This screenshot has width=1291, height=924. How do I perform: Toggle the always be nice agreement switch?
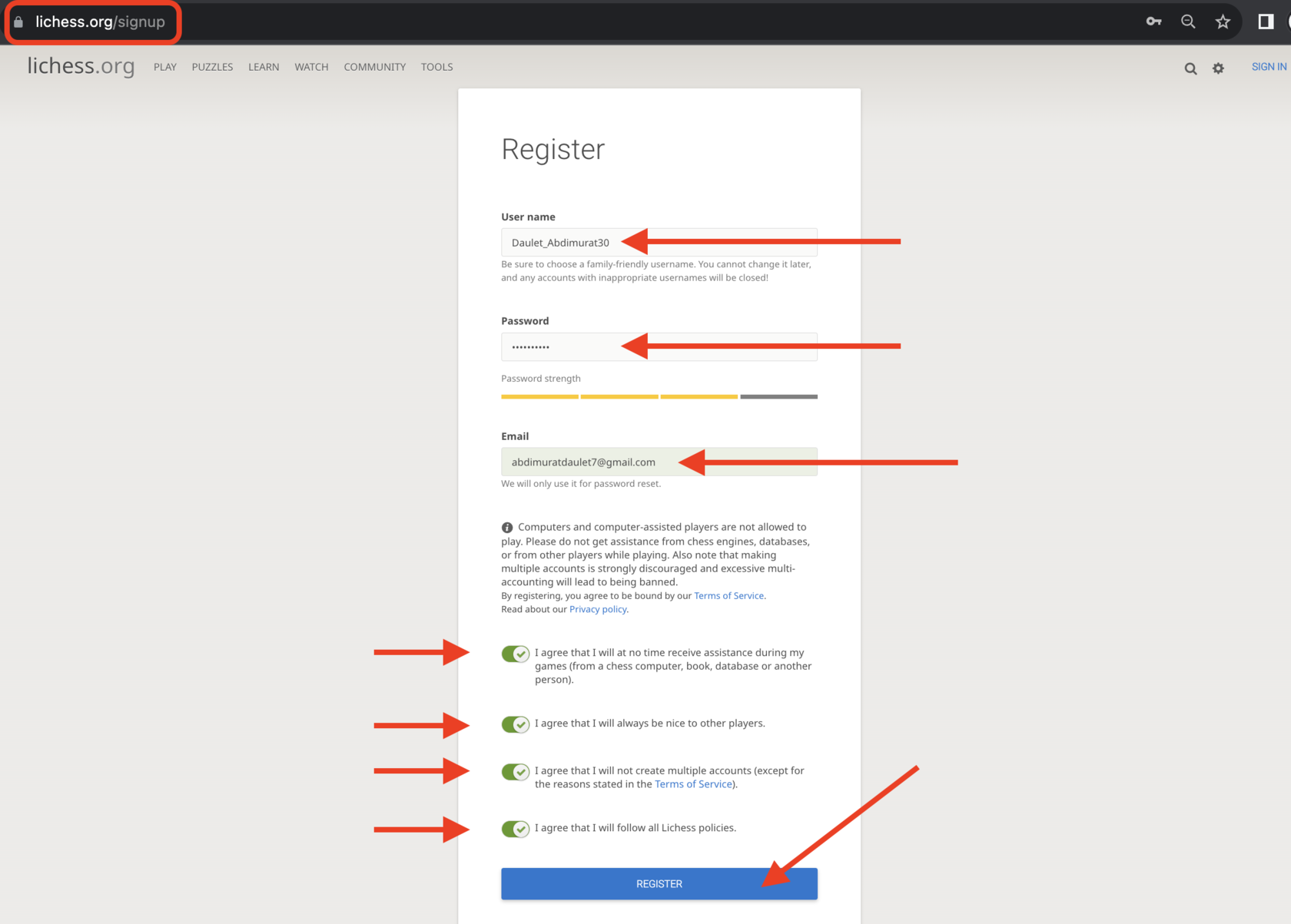click(x=516, y=724)
